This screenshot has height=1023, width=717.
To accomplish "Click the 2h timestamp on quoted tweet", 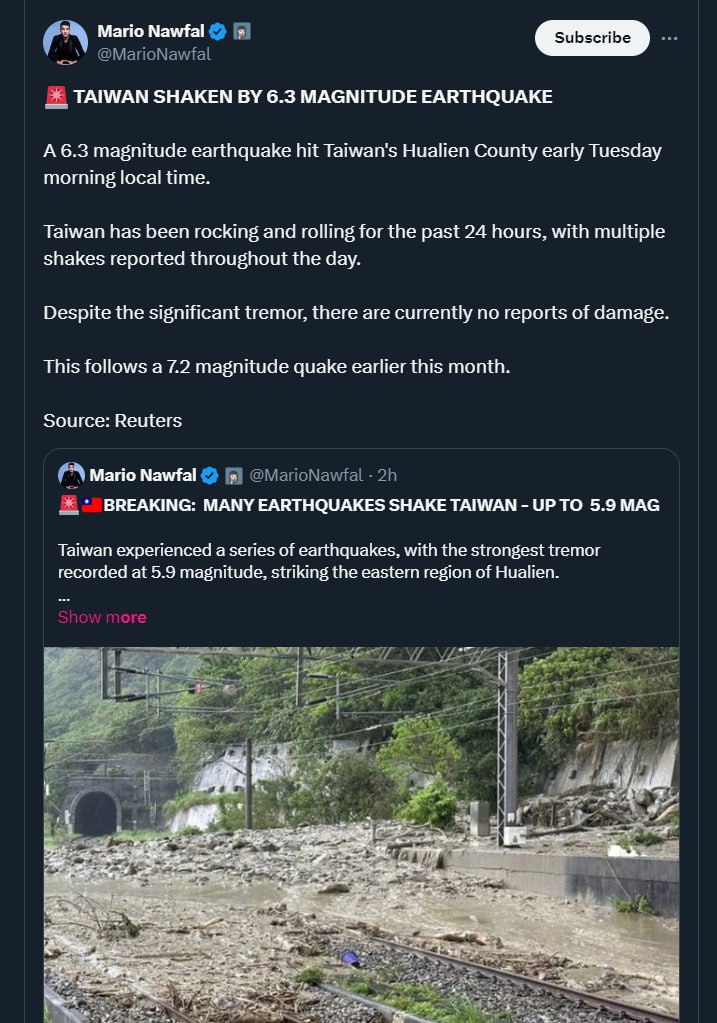I will pyautogui.click(x=387, y=475).
